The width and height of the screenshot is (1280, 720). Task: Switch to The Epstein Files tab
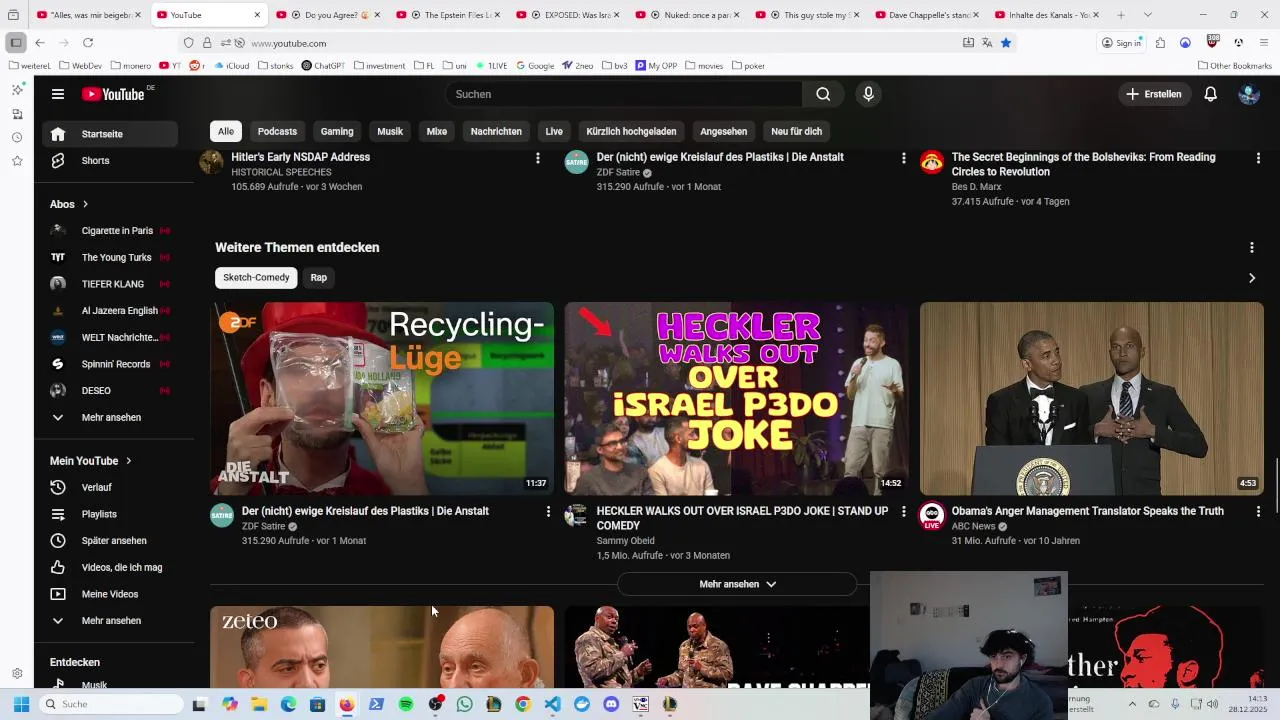(449, 15)
